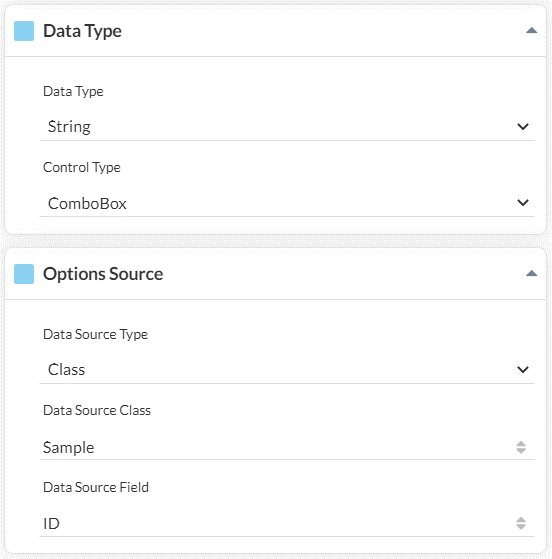Collapse the Options Source section with its arrow
The height and width of the screenshot is (559, 552).
pos(531,273)
